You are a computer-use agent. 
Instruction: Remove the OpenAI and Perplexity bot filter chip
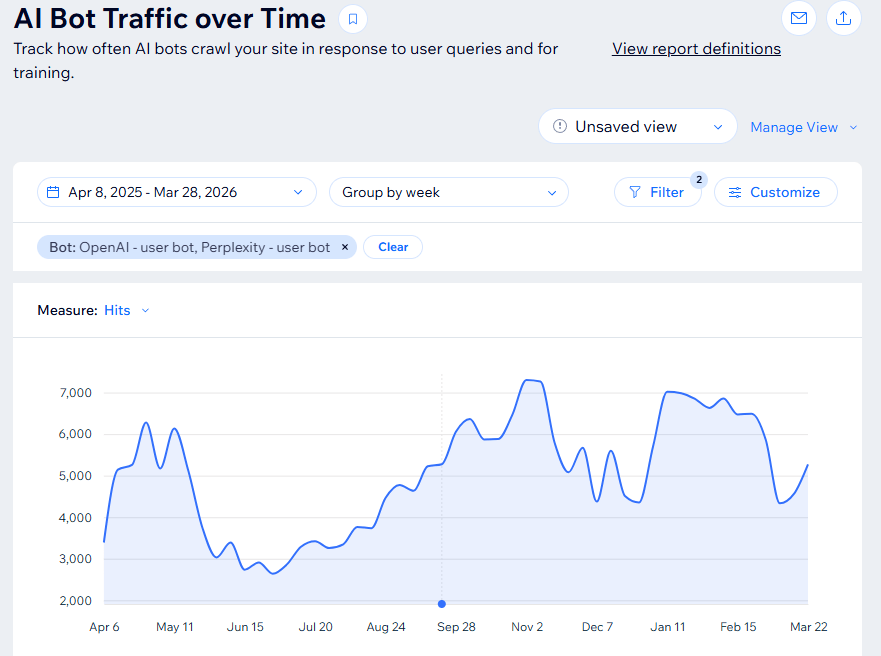[x=344, y=246]
